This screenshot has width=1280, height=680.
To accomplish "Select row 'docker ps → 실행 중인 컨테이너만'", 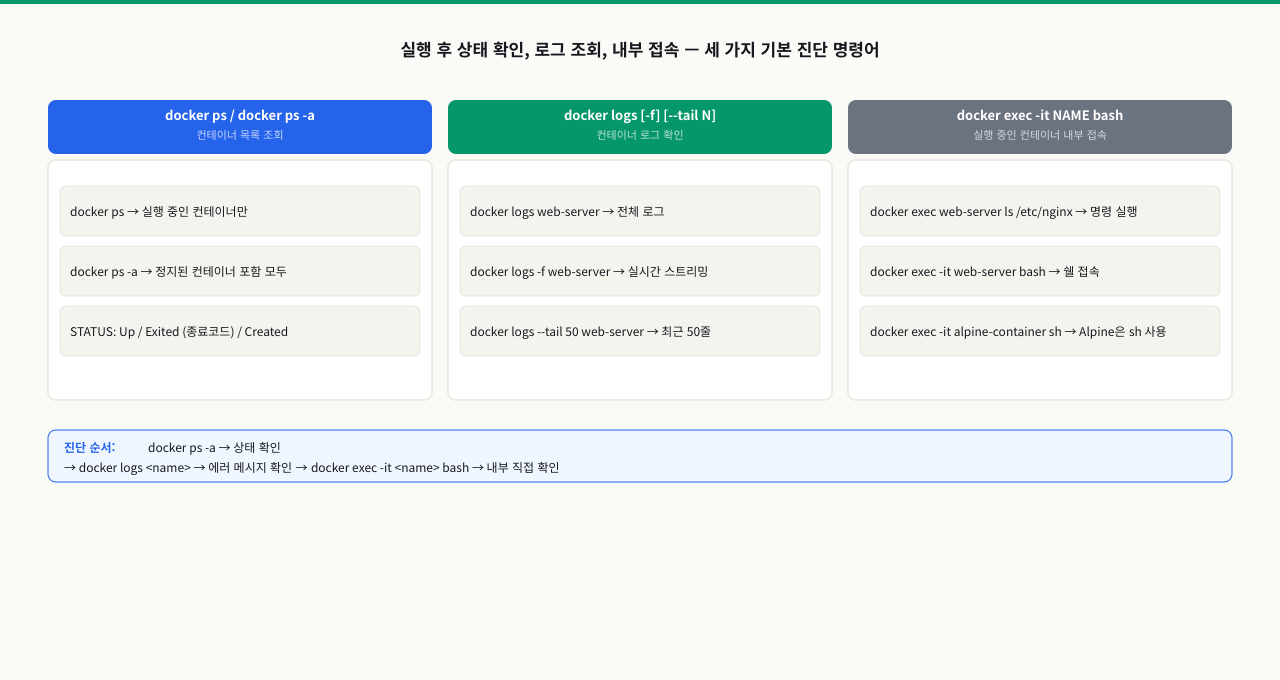I will pos(240,211).
